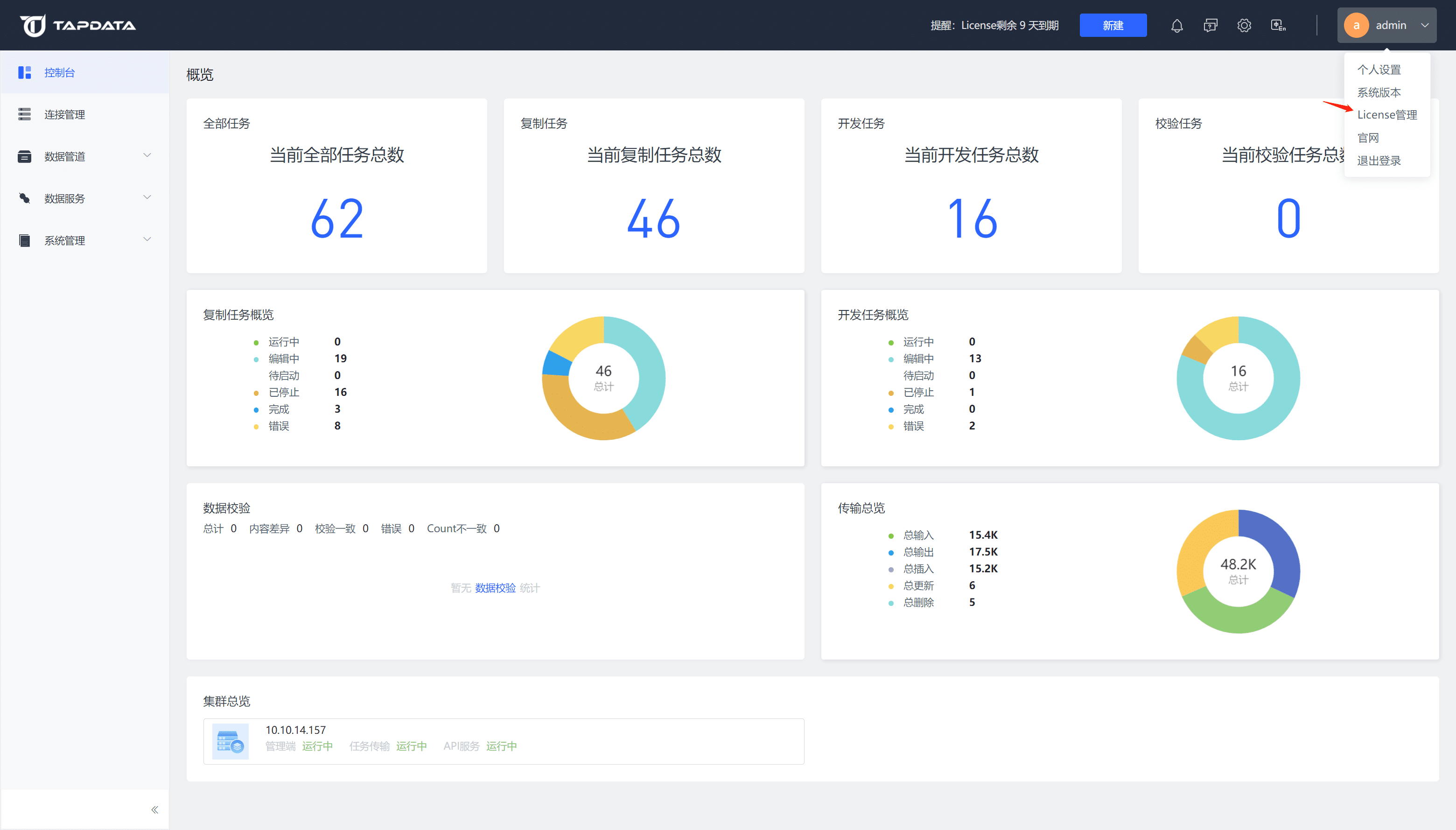This screenshot has height=830, width=1456.
Task: Click the admin user avatar
Action: point(1356,26)
